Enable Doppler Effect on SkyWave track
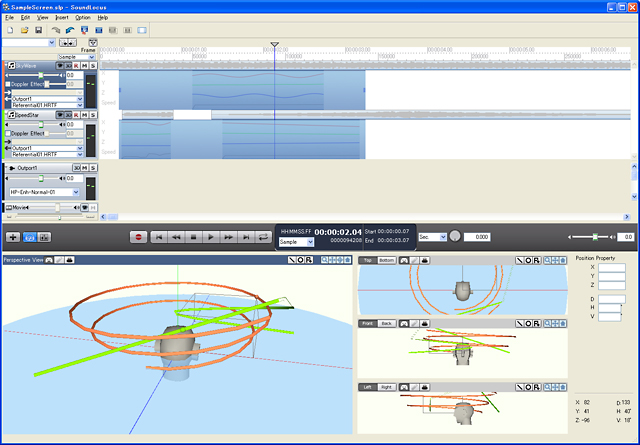640x445 pixels. coord(8,84)
